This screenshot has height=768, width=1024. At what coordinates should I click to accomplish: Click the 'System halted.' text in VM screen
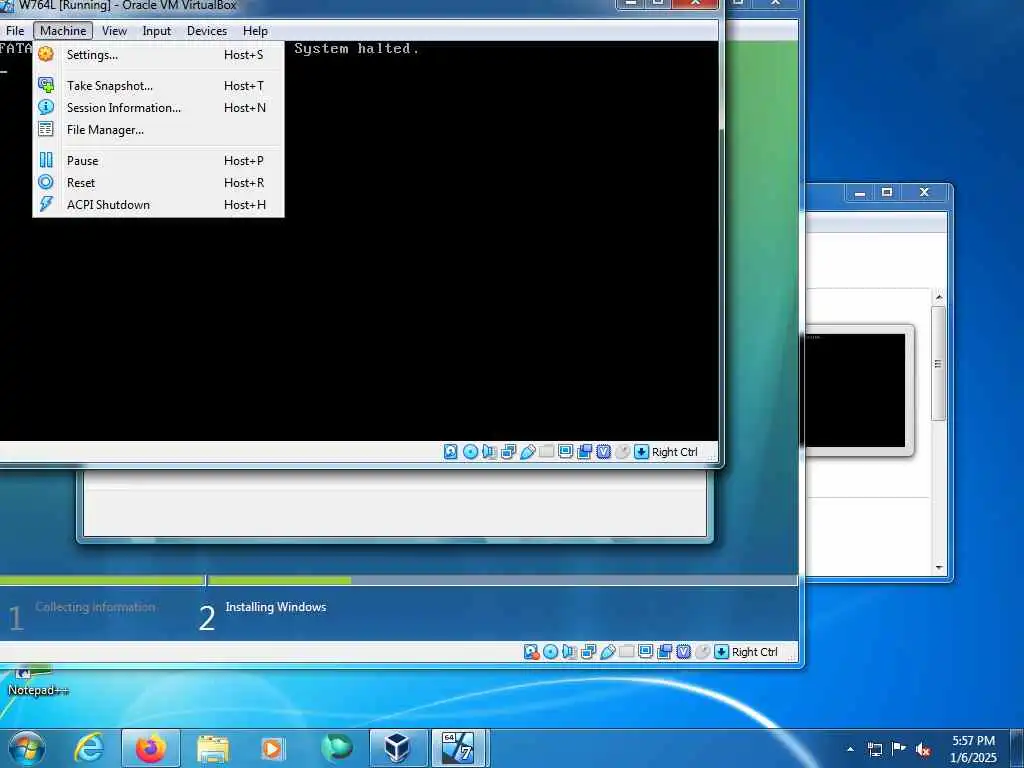[357, 48]
